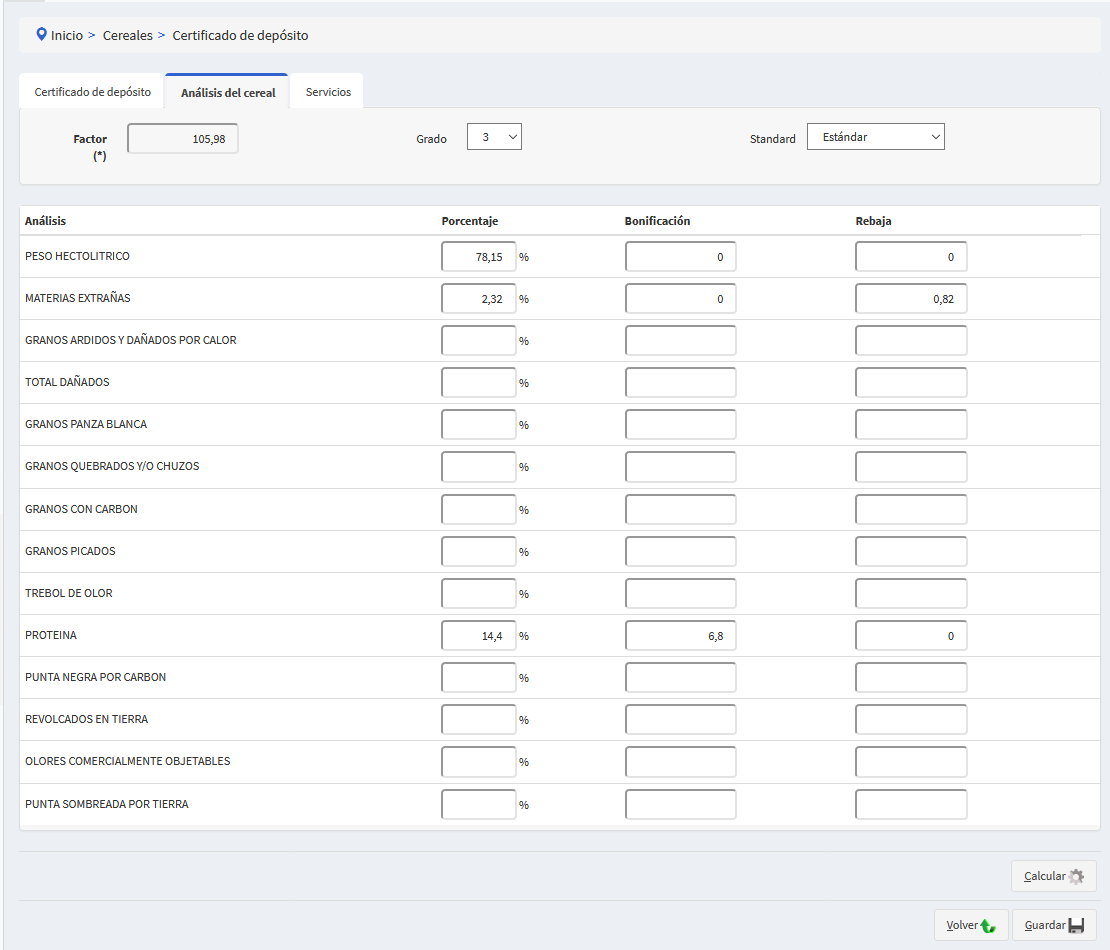
Task: Select the Proteina Bonificación field
Action: 680,636
